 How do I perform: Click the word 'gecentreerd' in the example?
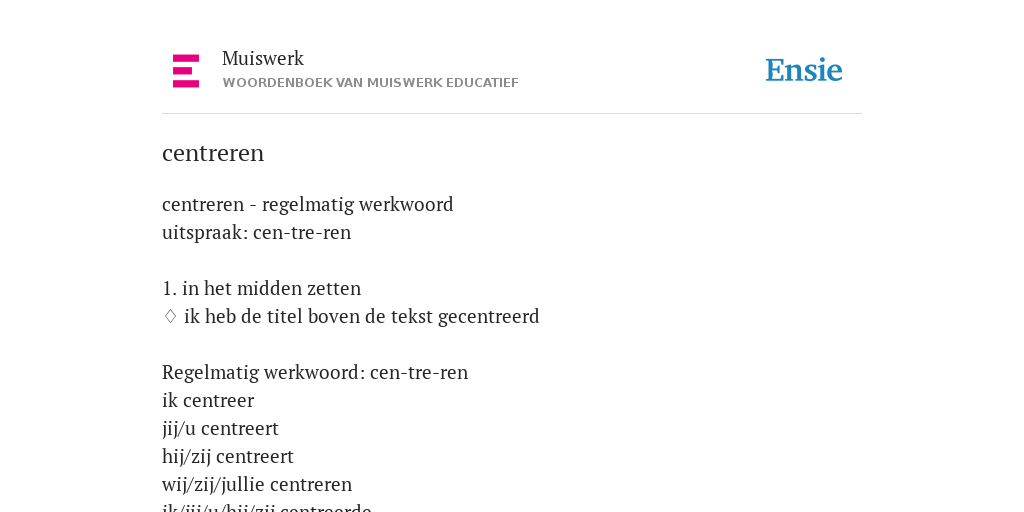click(488, 317)
